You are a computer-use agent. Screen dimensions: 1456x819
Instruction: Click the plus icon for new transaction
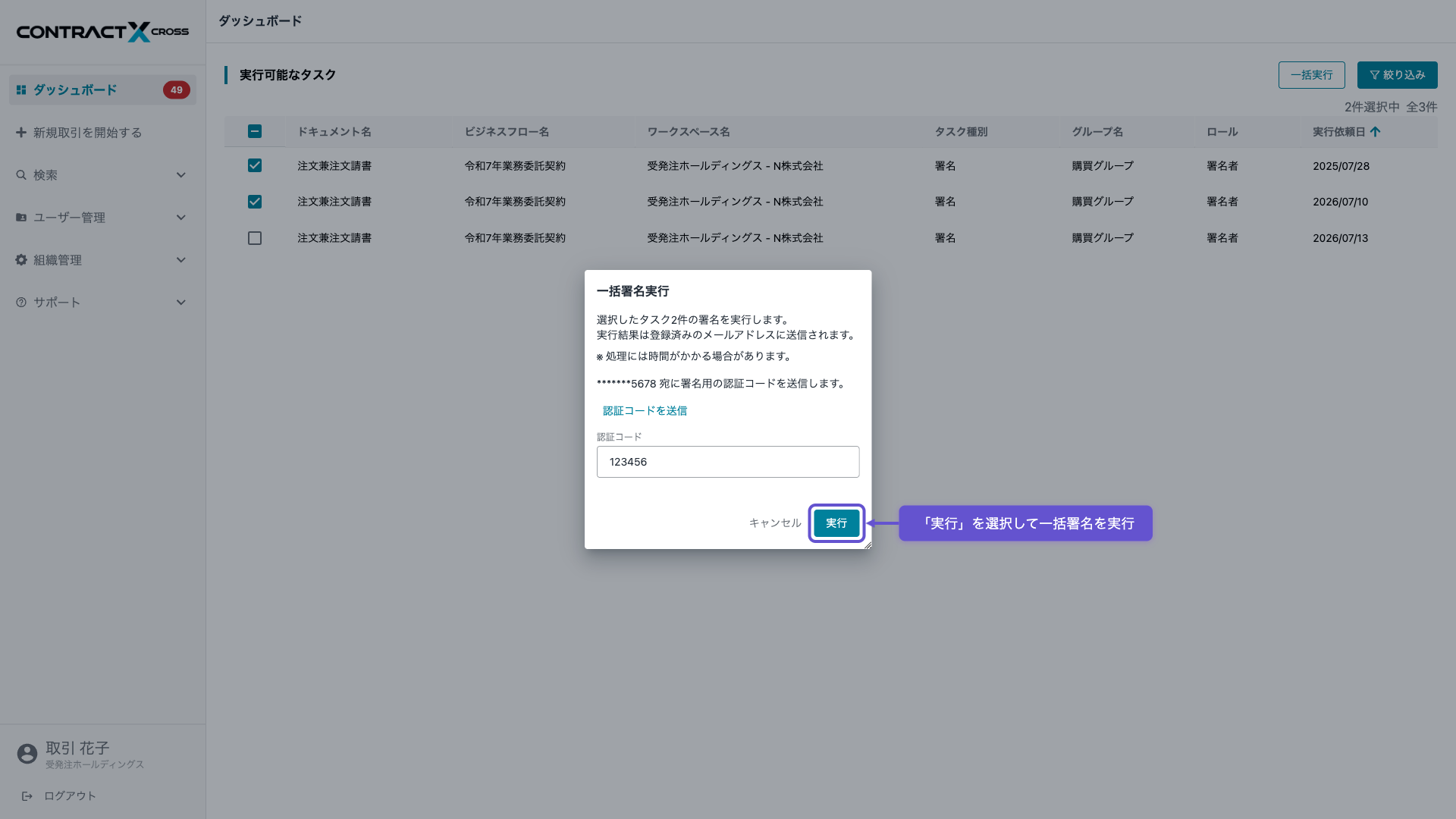21,132
